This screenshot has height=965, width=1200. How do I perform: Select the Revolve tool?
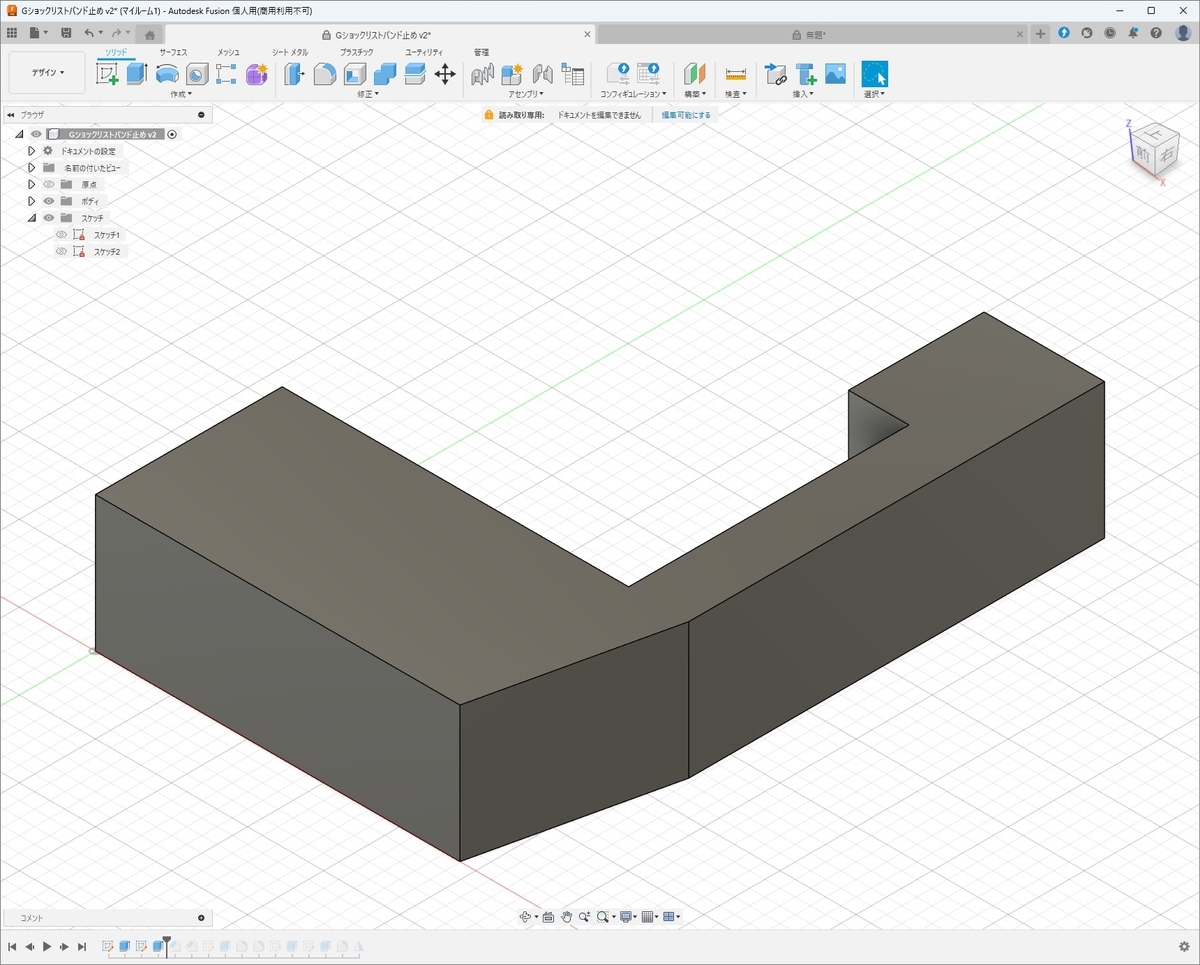[167, 74]
